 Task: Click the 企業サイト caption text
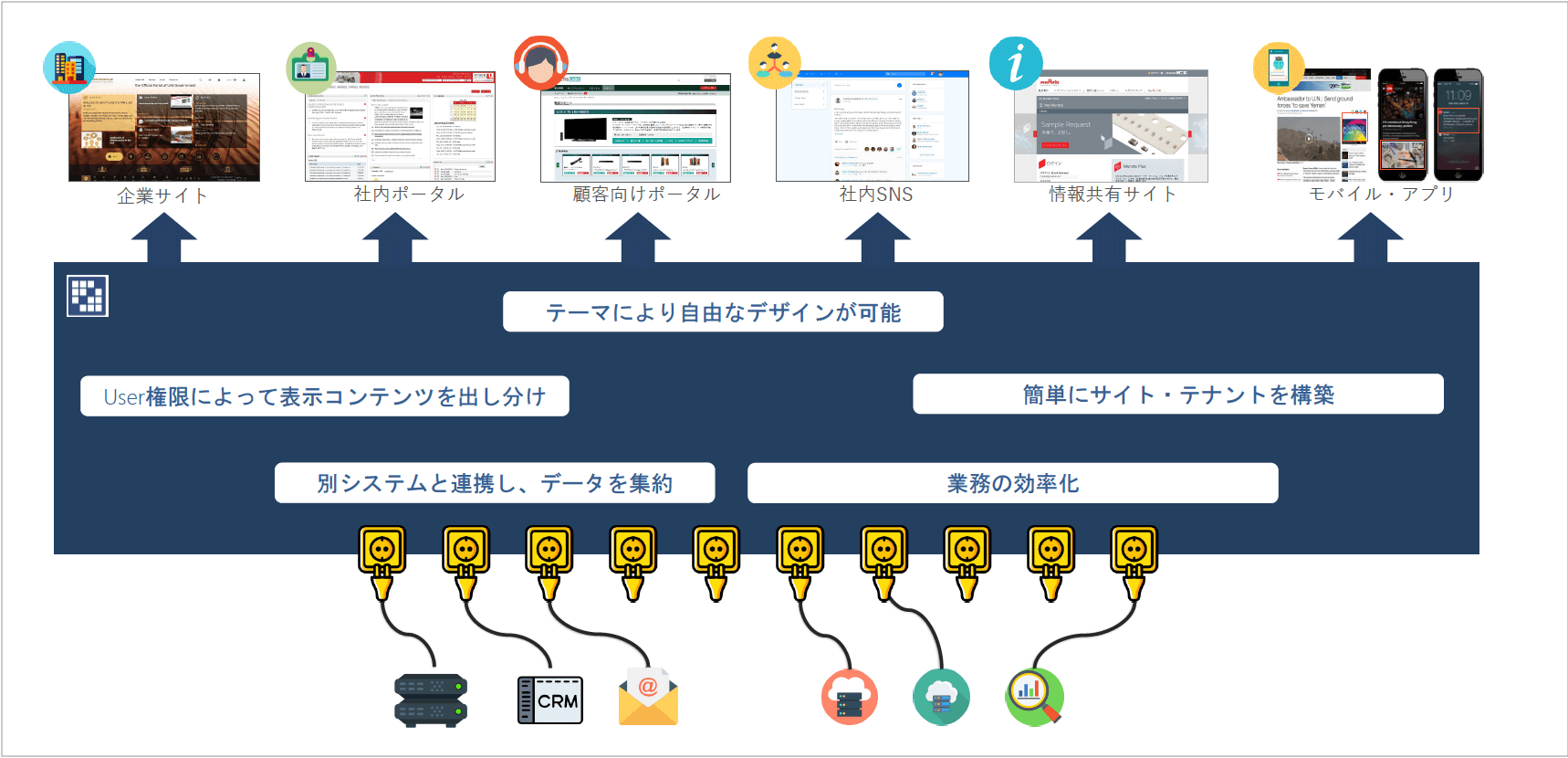click(x=162, y=195)
